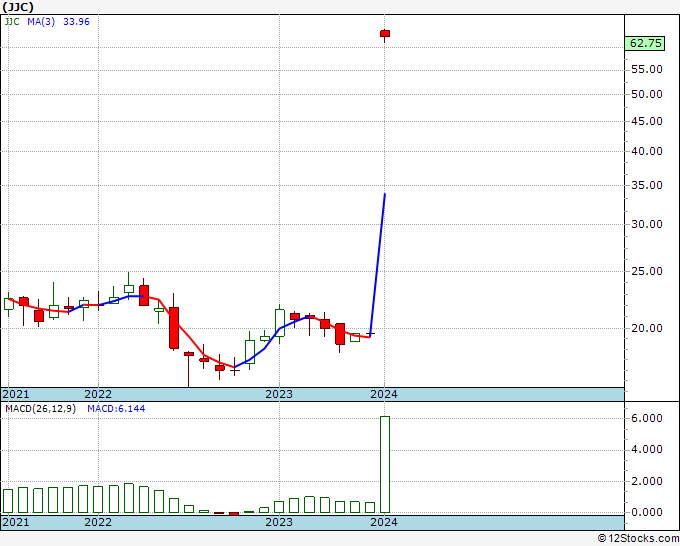Click the 25.00 price axis label

point(647,271)
